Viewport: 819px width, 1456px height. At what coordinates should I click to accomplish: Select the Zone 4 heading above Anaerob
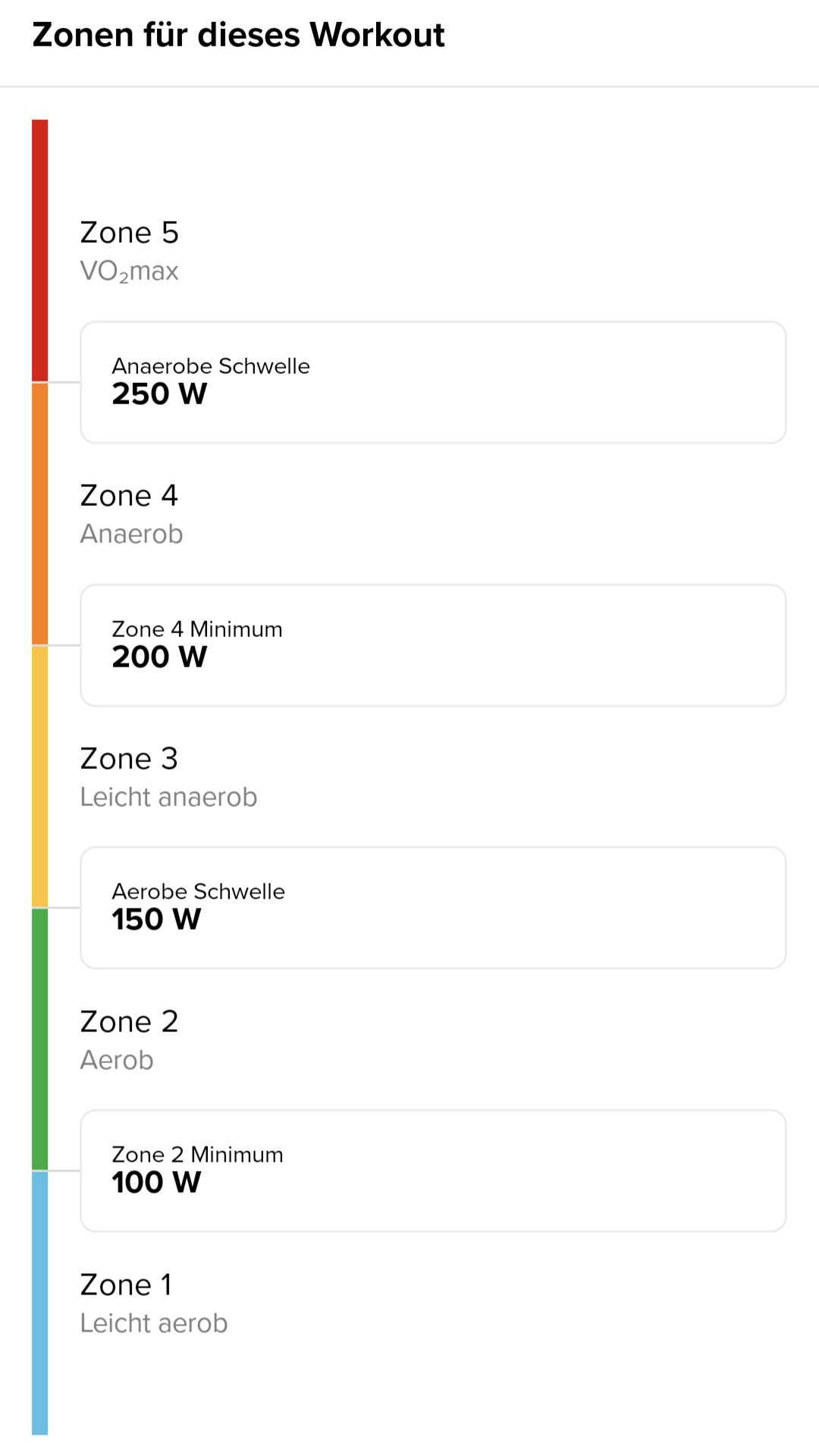tap(129, 496)
